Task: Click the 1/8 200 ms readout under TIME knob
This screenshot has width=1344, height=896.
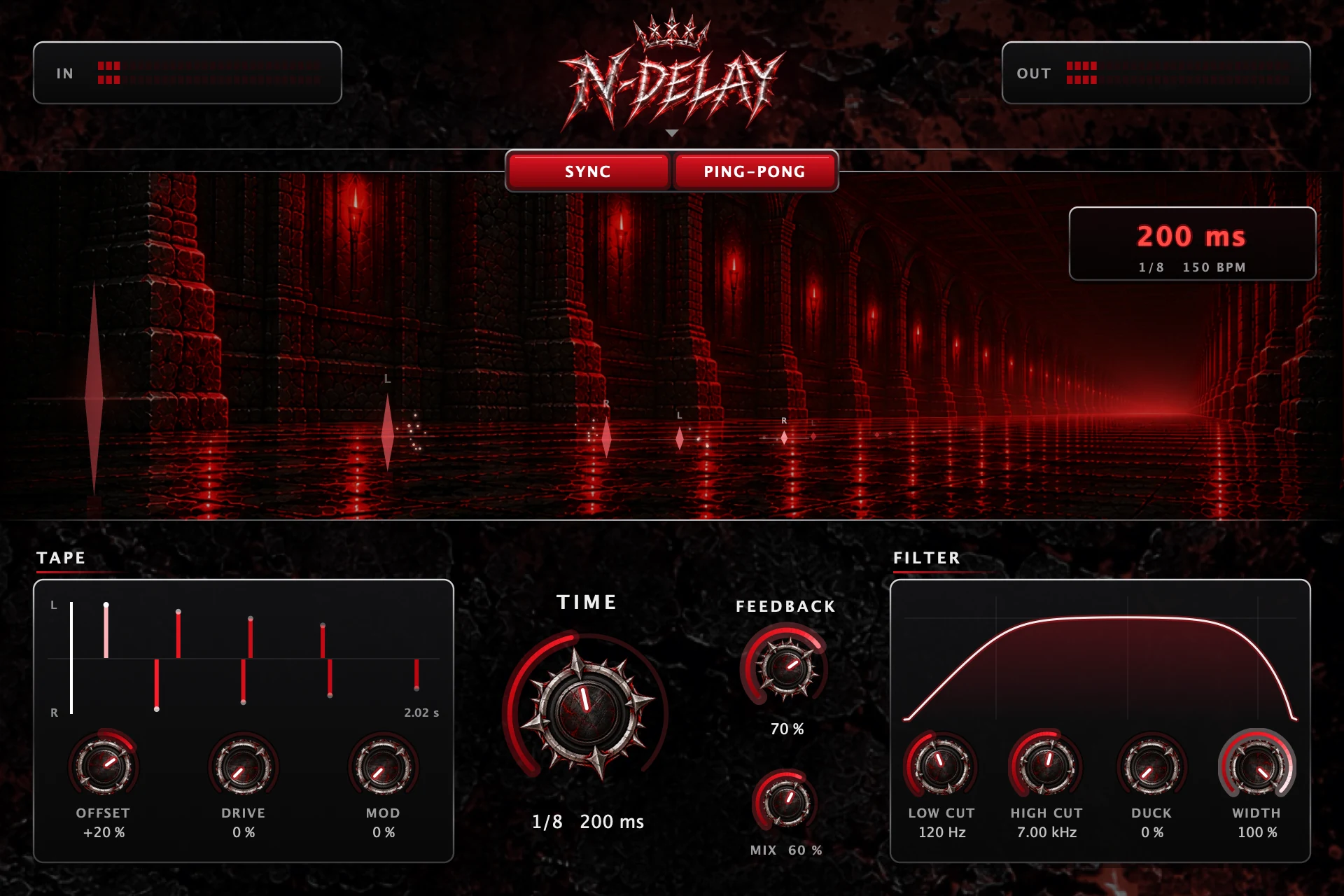Action: (587, 822)
